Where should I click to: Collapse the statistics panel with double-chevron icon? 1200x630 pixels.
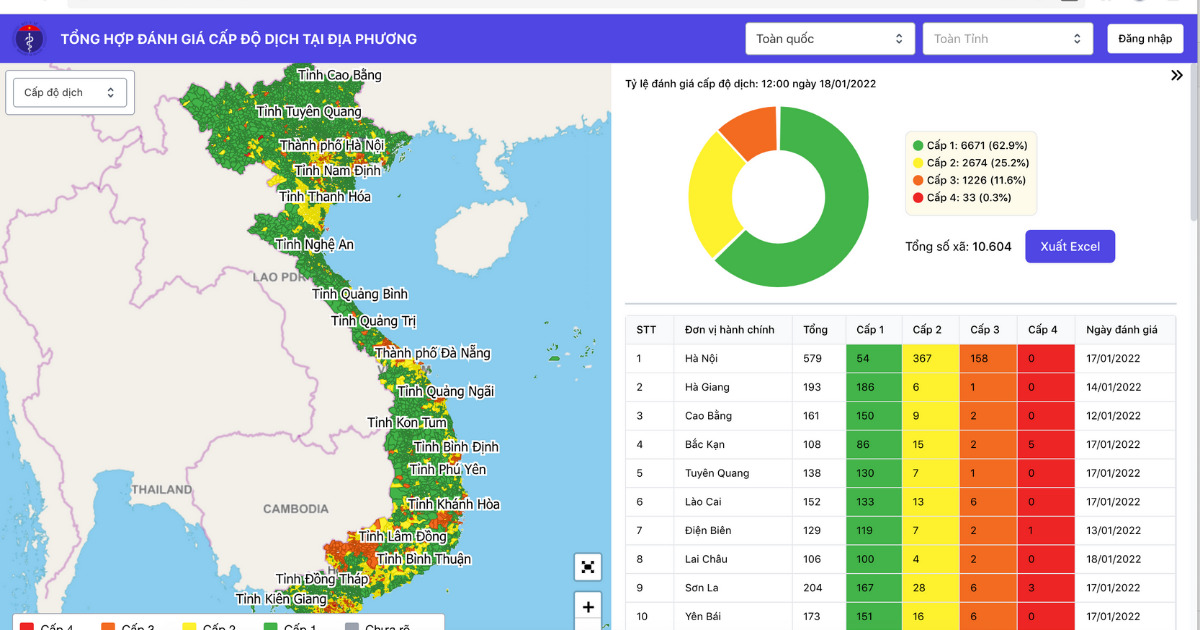[x=1177, y=75]
